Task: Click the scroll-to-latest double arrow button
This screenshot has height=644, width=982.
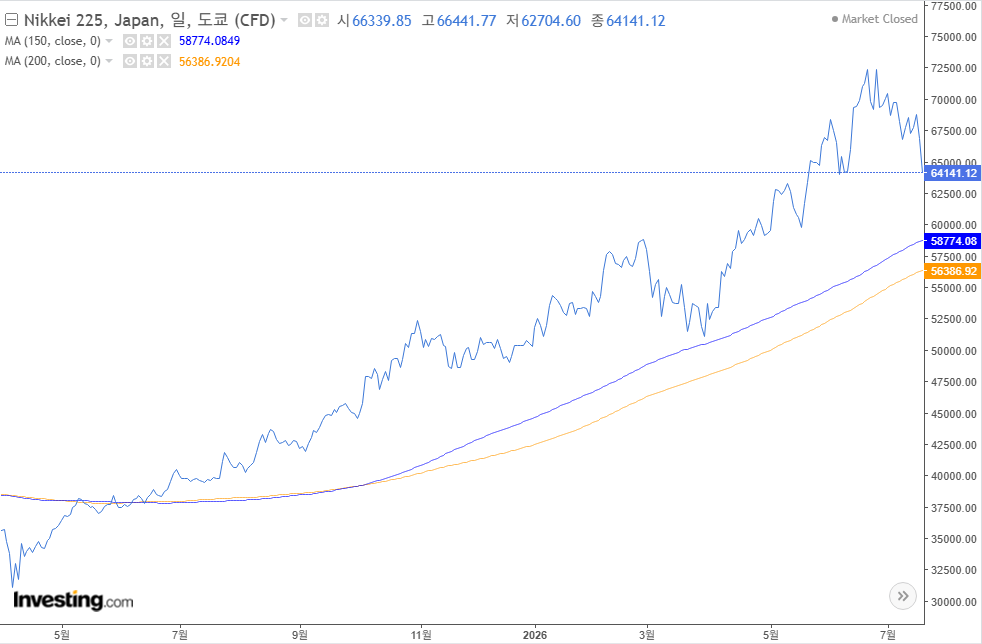Action: (x=903, y=596)
